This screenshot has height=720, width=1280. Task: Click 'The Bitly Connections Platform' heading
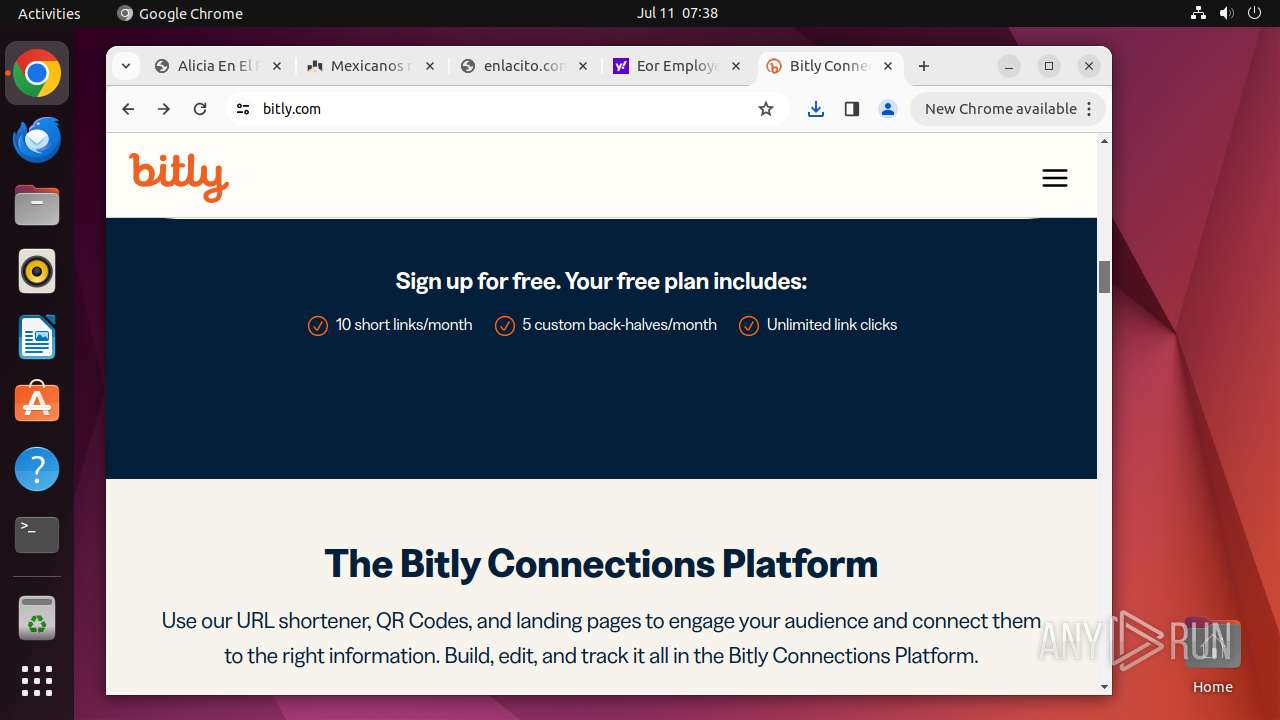601,564
